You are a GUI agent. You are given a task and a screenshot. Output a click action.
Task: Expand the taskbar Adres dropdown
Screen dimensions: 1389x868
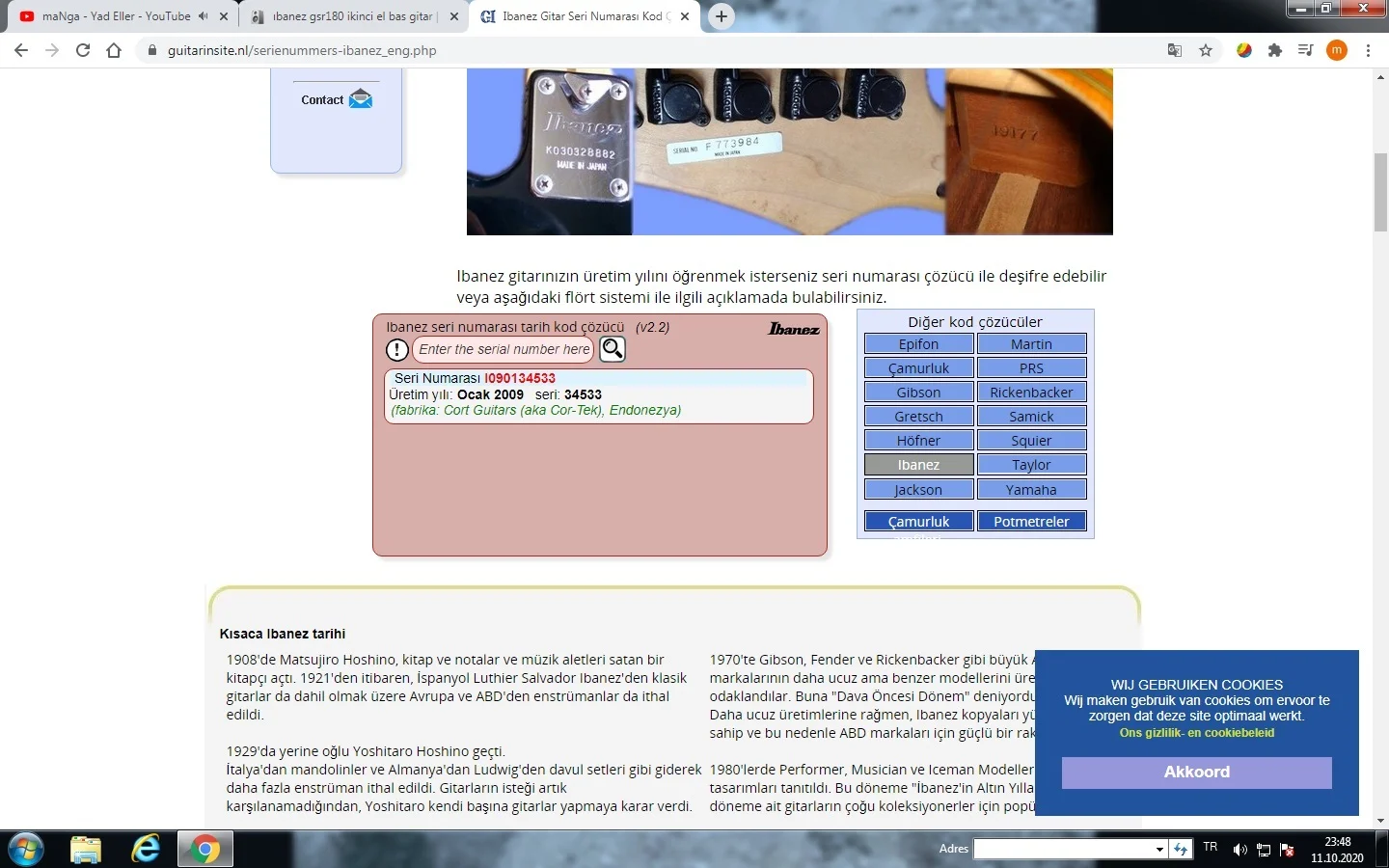(1159, 849)
